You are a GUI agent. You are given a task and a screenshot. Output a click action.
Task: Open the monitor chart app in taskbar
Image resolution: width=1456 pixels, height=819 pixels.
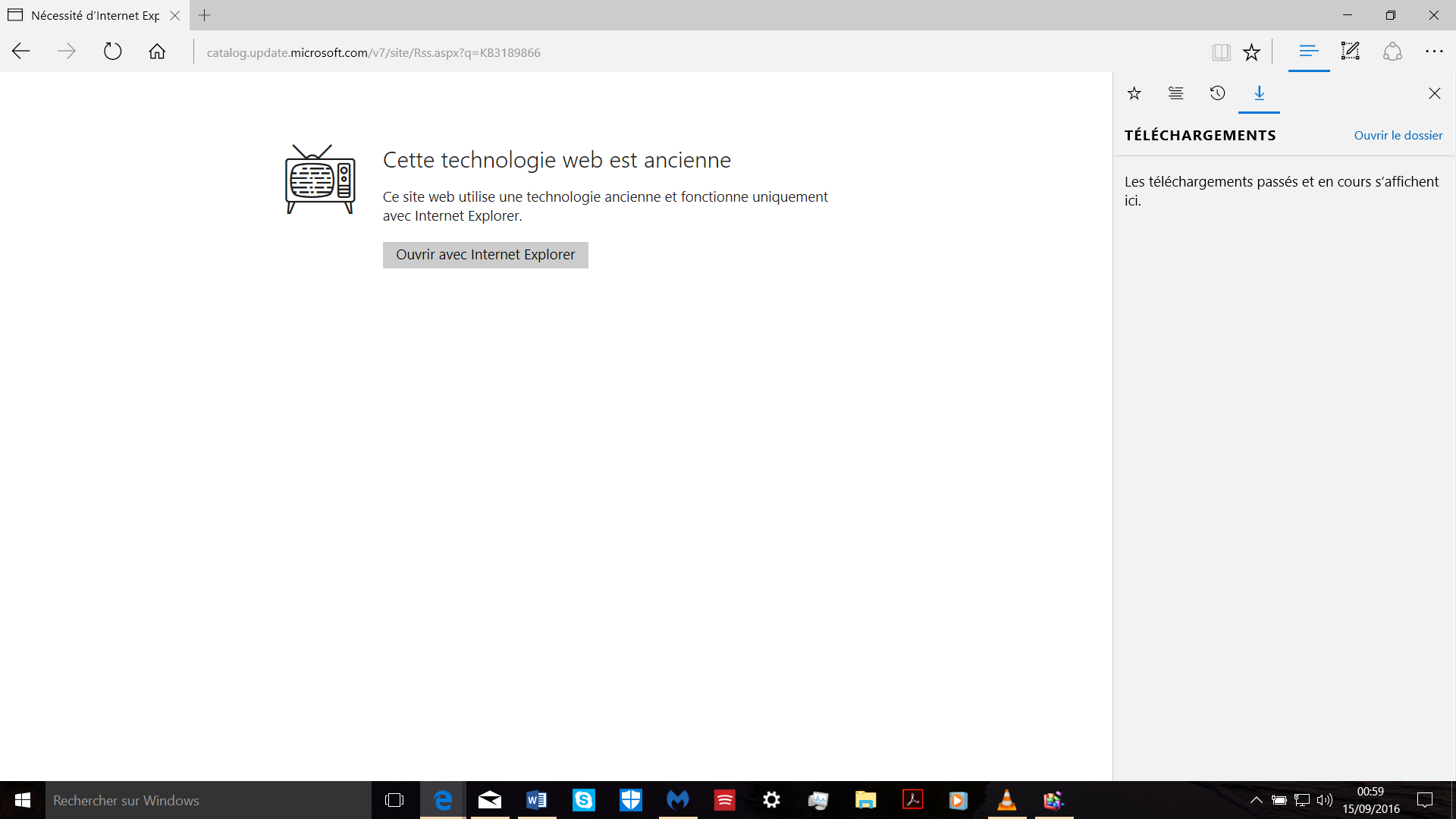(x=819, y=800)
